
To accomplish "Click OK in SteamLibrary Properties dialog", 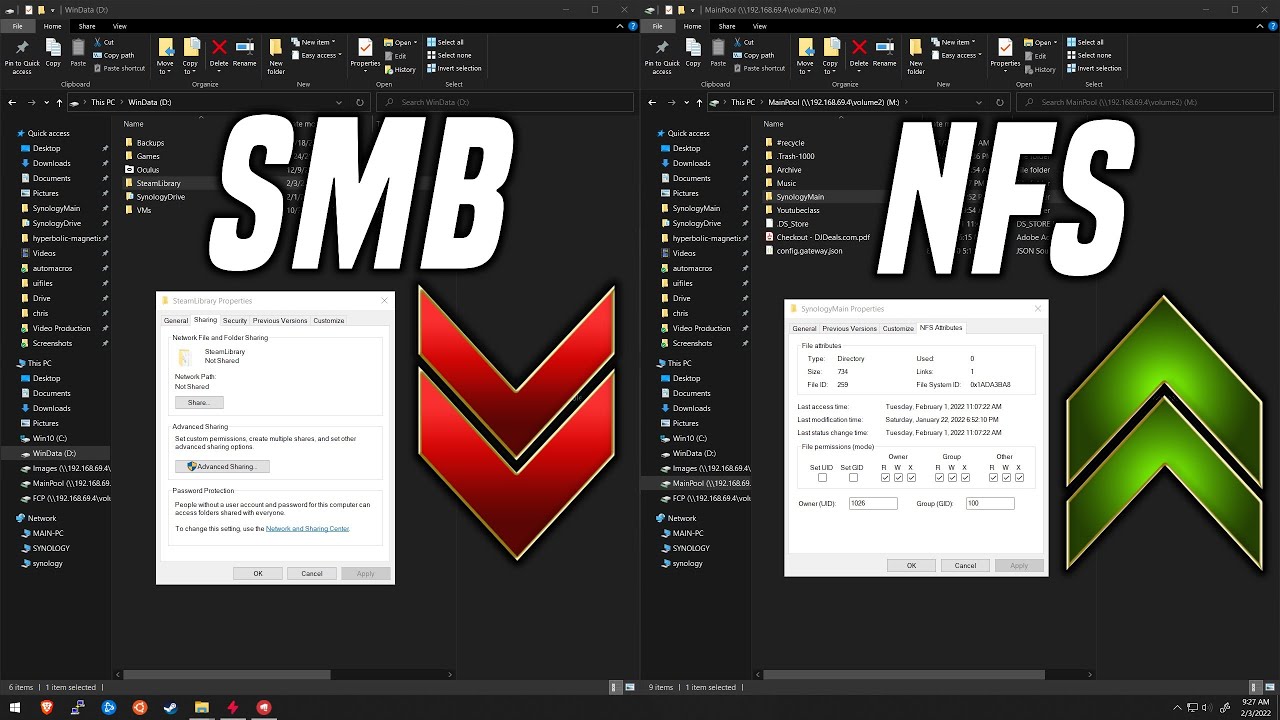I will coord(258,573).
